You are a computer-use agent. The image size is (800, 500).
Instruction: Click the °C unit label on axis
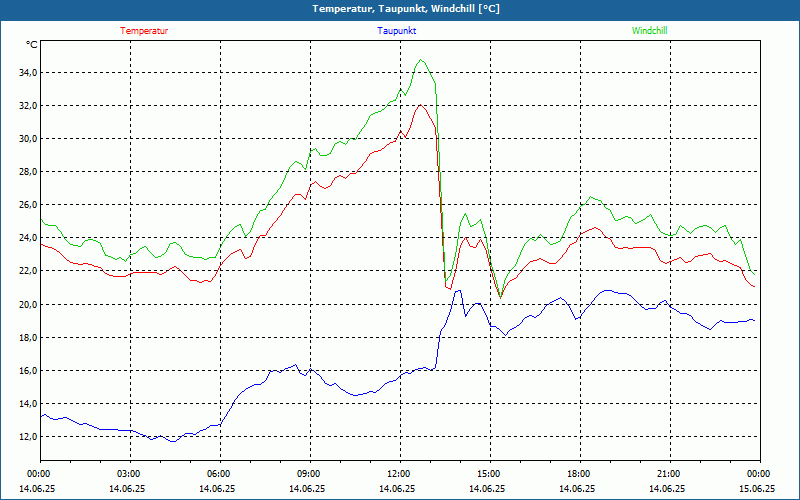point(32,45)
